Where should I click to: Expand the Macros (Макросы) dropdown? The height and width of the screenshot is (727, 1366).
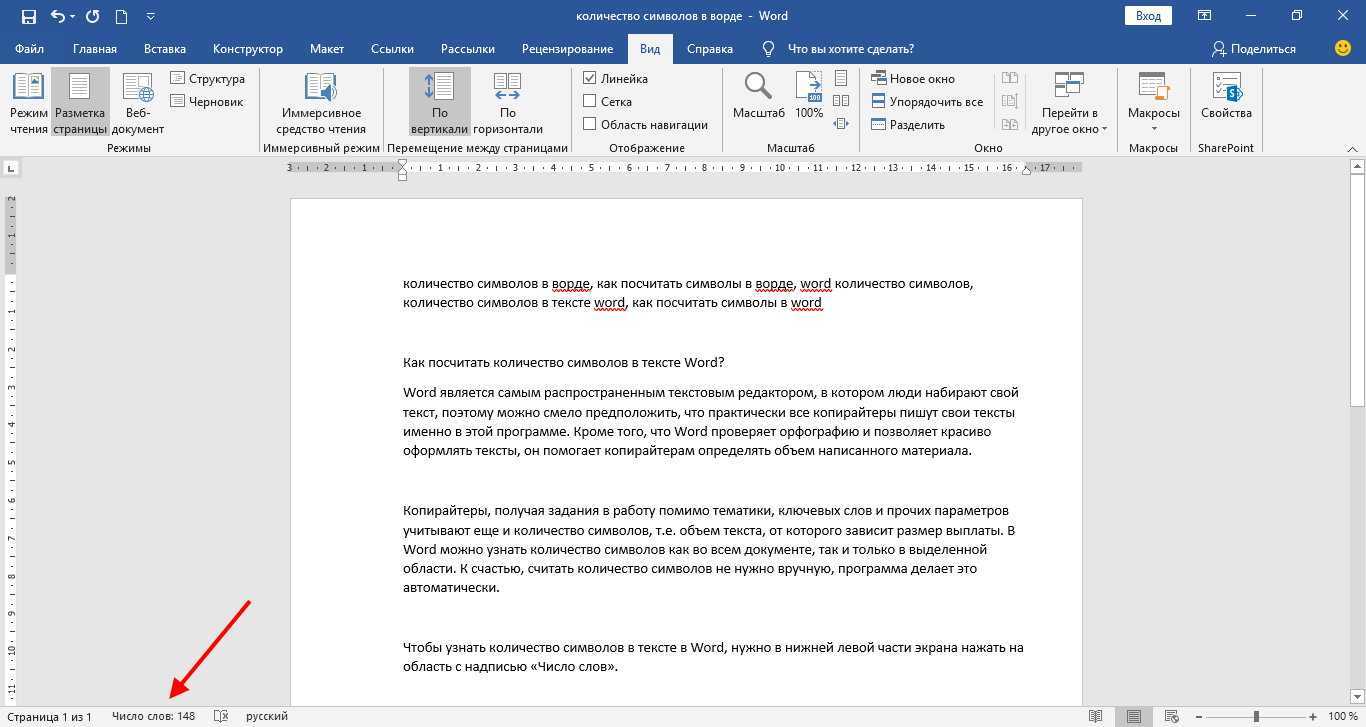[1153, 103]
